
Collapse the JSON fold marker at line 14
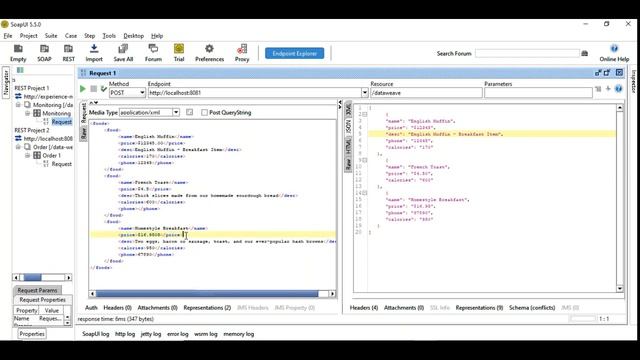(x=364, y=193)
